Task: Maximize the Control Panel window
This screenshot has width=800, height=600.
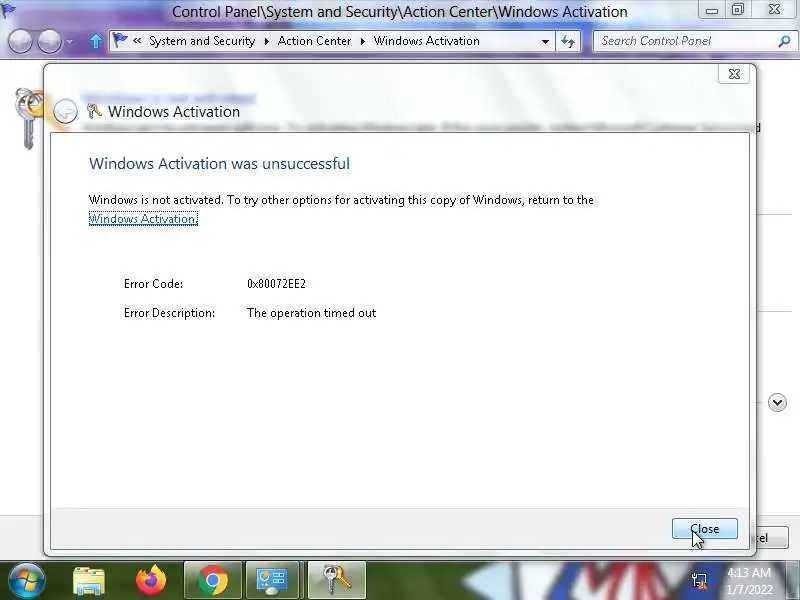Action: [738, 10]
